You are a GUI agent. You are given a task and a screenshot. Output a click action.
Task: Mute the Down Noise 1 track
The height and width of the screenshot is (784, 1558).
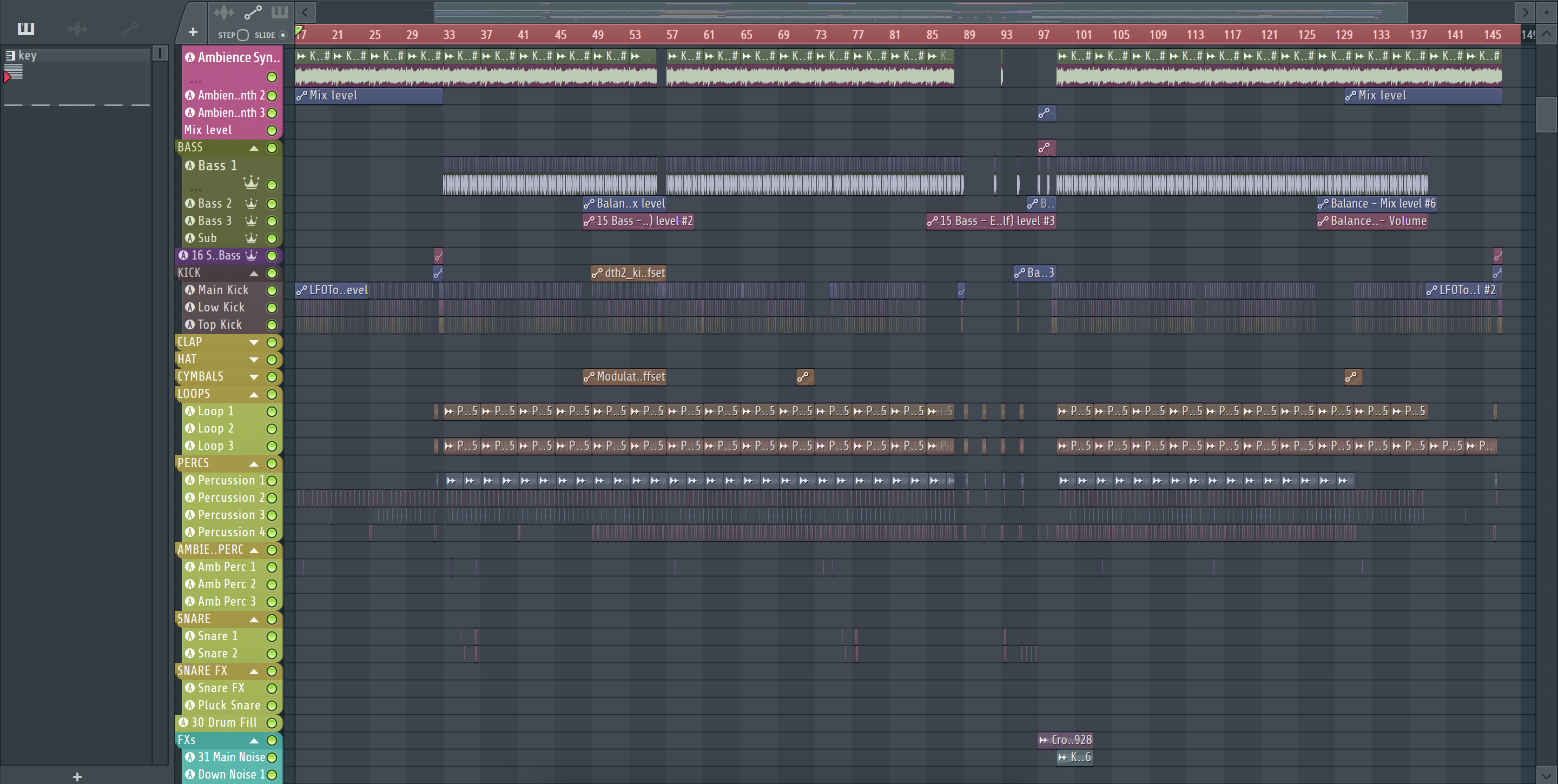(272, 775)
